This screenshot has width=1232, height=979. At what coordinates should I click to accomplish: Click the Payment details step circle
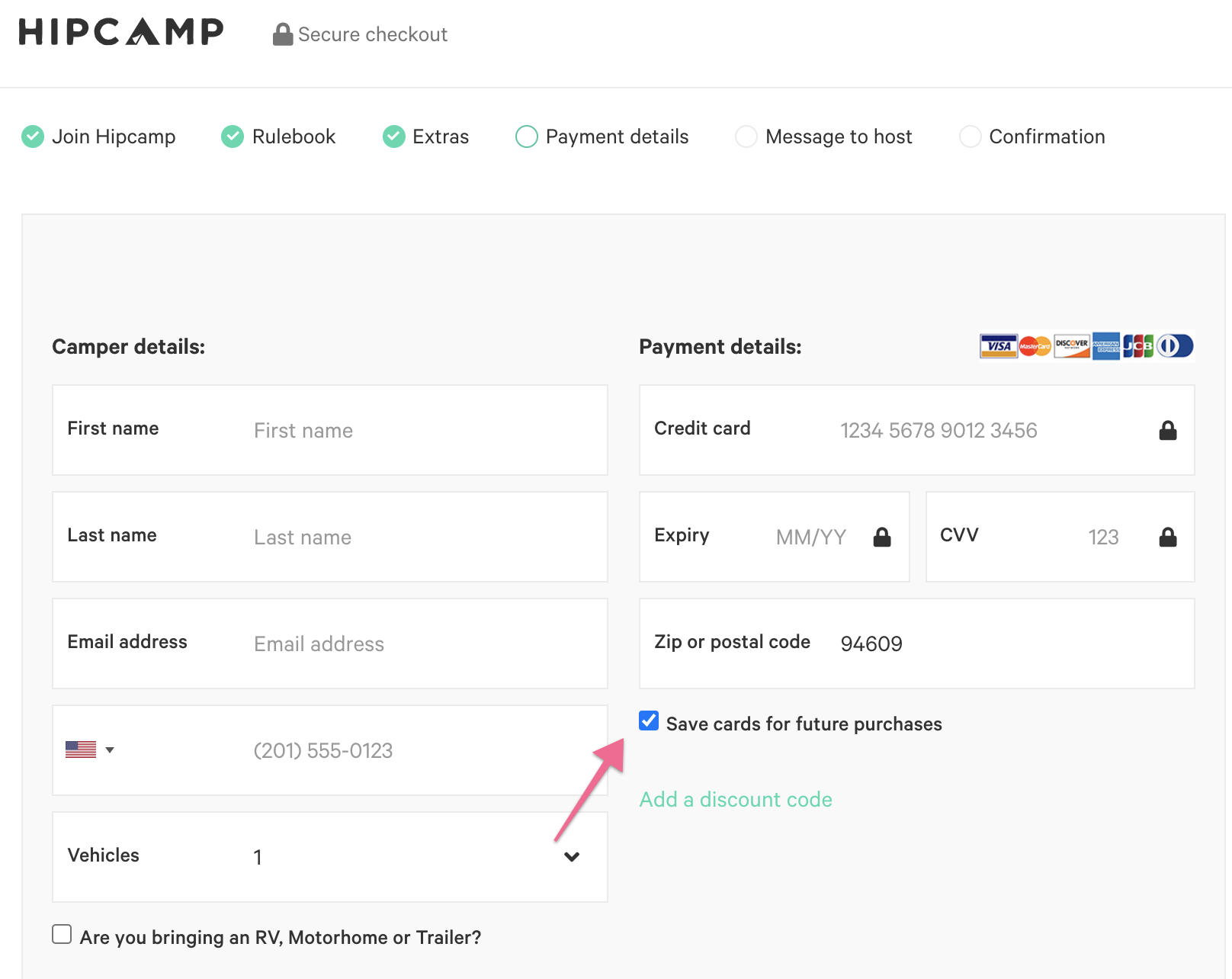(x=527, y=136)
